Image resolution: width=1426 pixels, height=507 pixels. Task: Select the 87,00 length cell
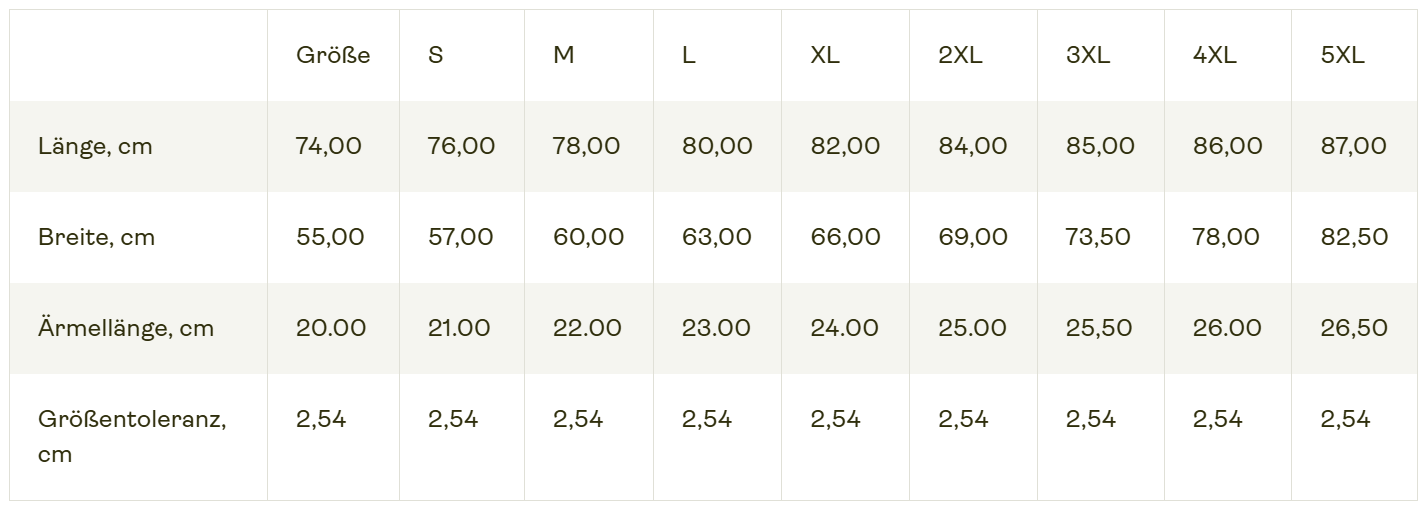[1354, 146]
